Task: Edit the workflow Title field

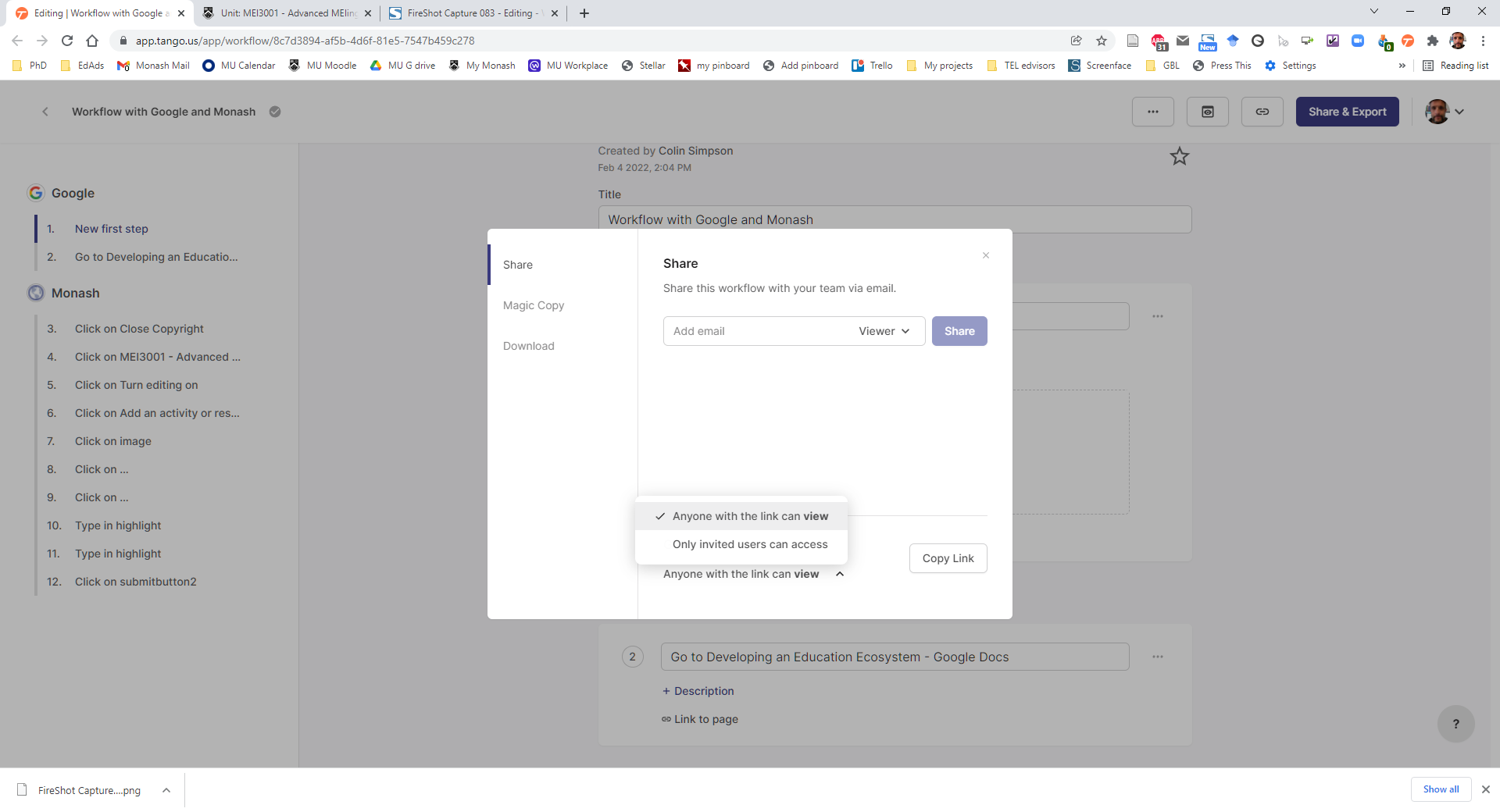Action: [x=895, y=219]
